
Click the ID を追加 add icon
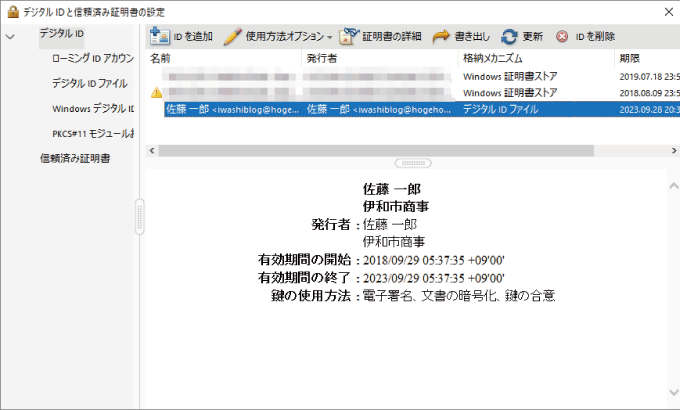point(159,36)
